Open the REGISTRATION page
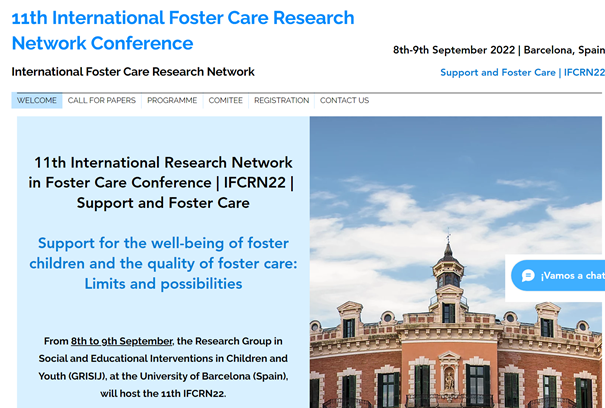The width and height of the screenshot is (605, 408). point(282,100)
